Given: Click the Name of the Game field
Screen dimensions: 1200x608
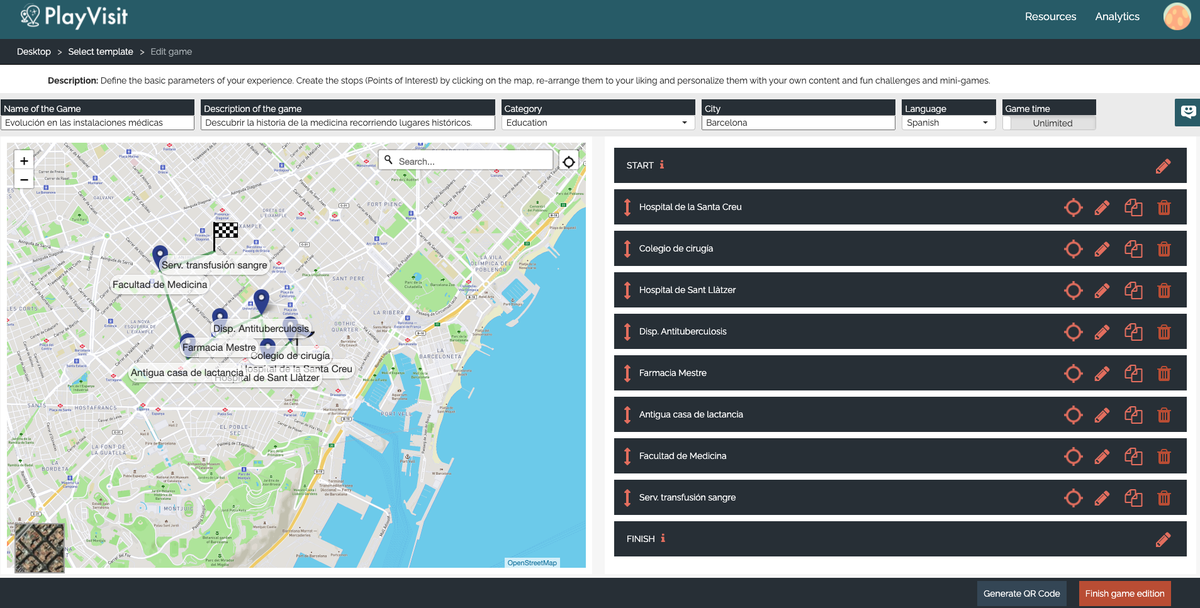Looking at the screenshot, I should click(97, 123).
